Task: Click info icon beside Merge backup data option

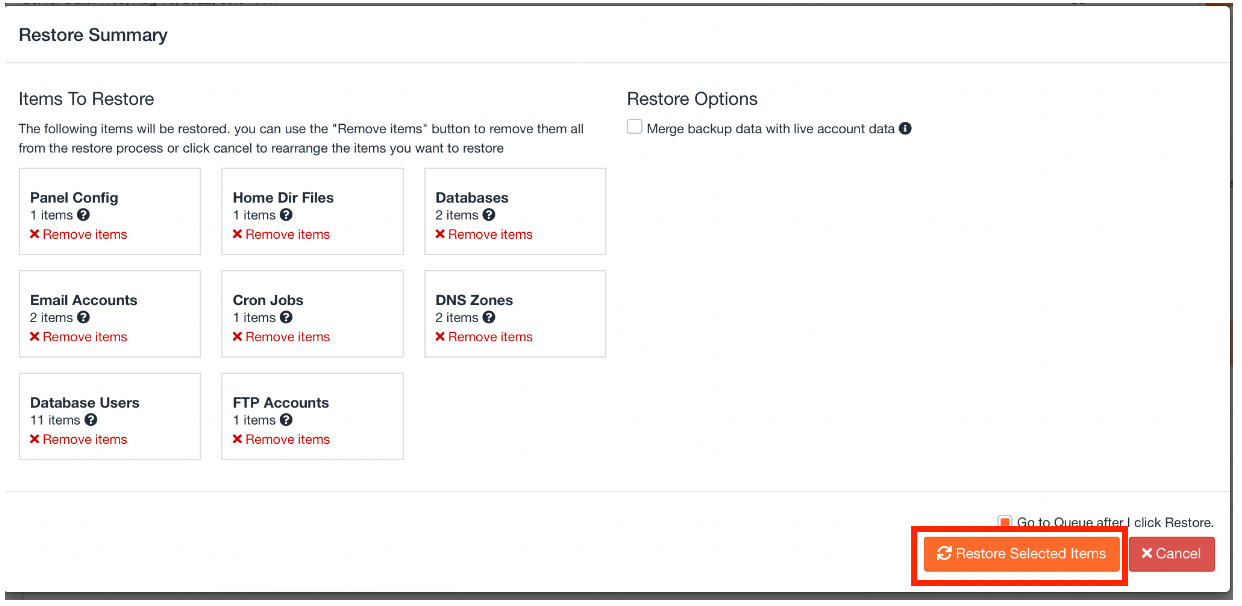Action: [905, 129]
